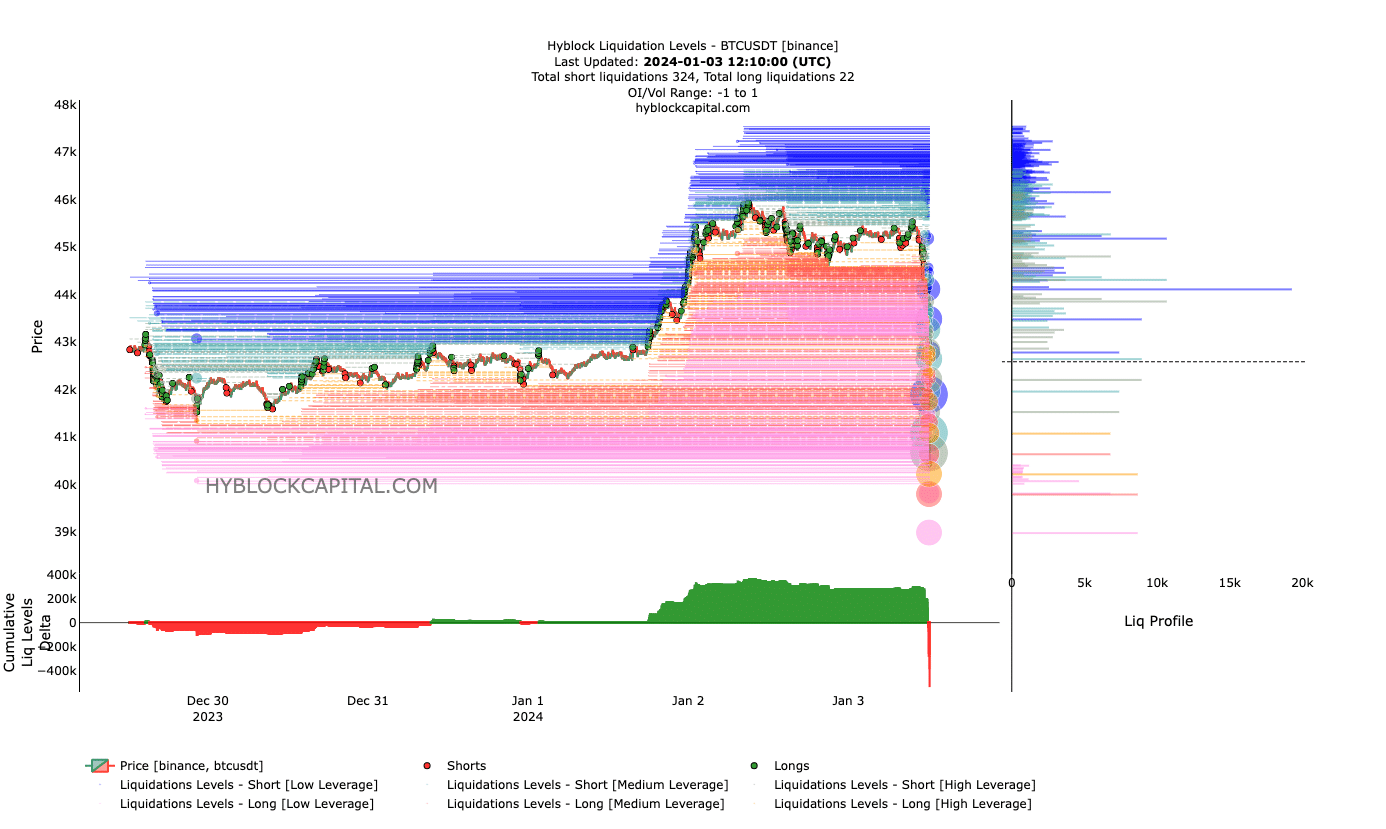
Task: Click the 47k price axis label
Action: point(66,152)
